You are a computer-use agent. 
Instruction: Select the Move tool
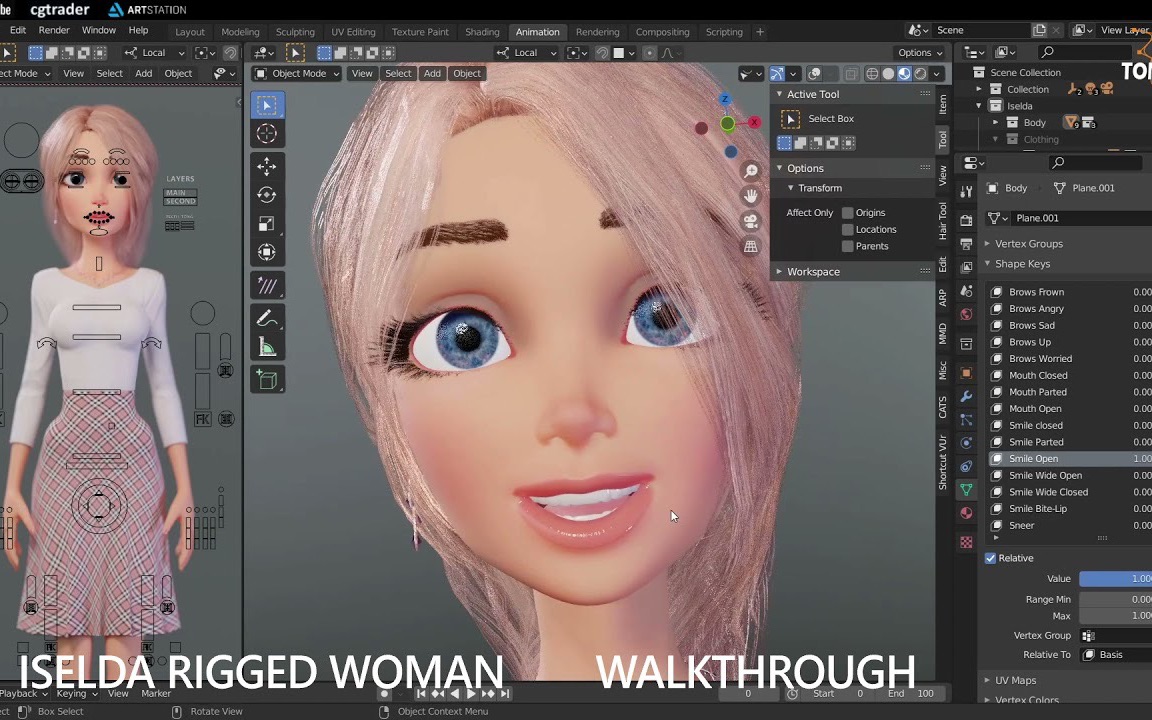point(266,165)
